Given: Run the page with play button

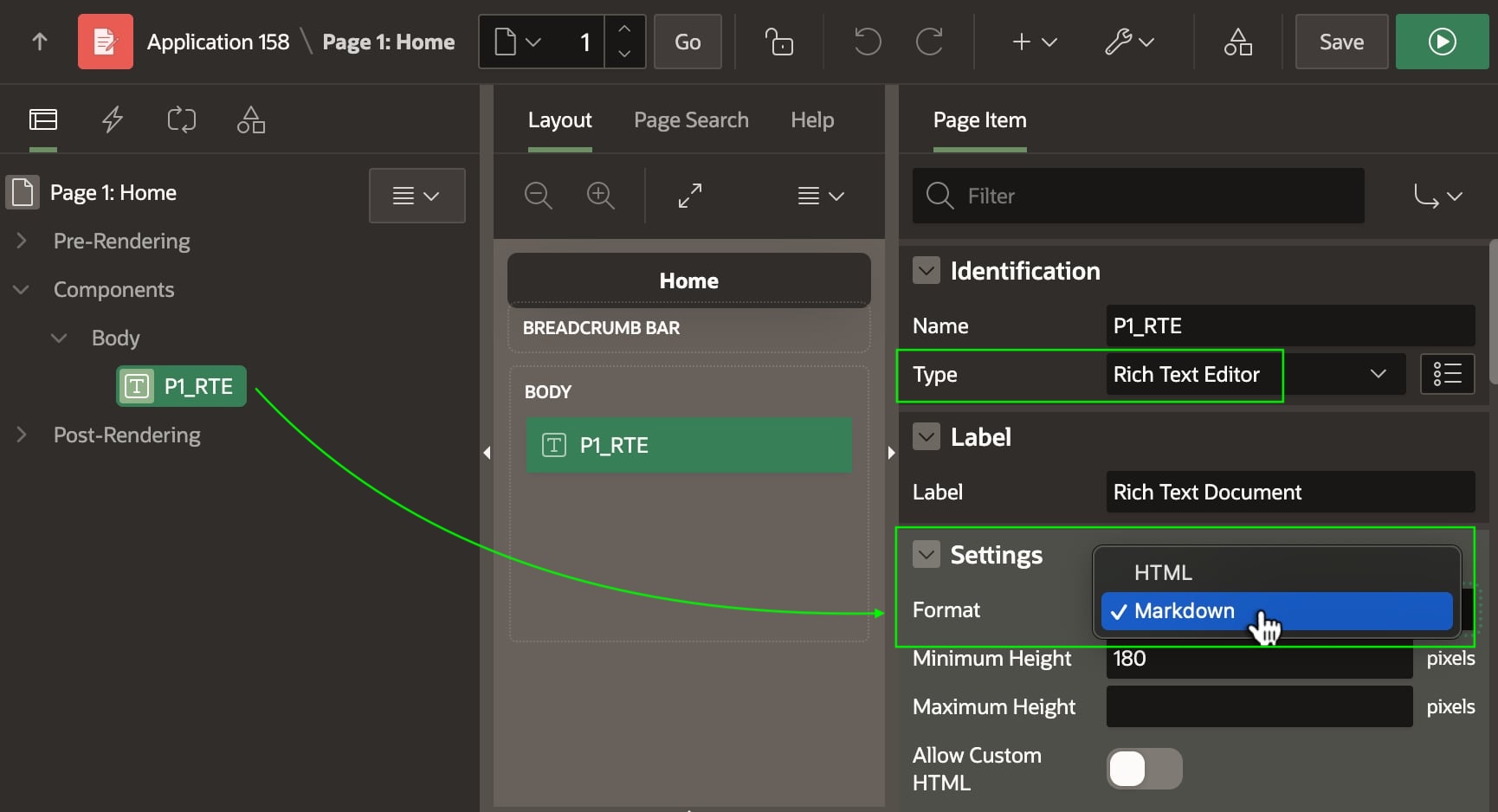Looking at the screenshot, I should [1441, 42].
